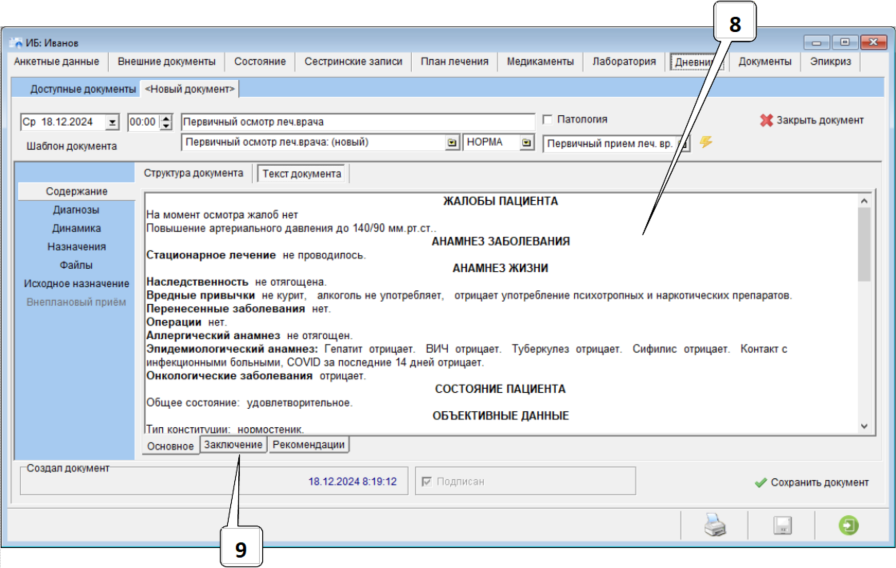Click the time spinner next to 00:00
Image resolution: width=896 pixels, height=568 pixels.
[166, 121]
